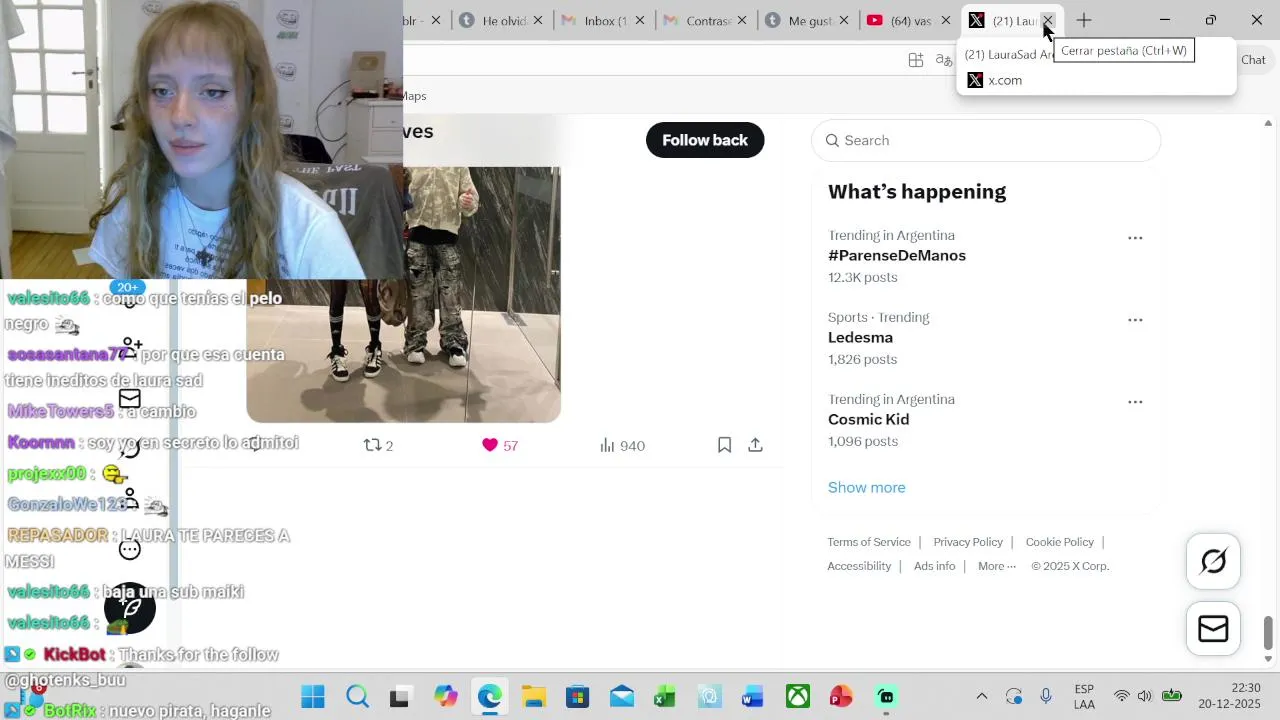Click the scrollbar up arrow
The image size is (1280, 720).
click(1268, 123)
